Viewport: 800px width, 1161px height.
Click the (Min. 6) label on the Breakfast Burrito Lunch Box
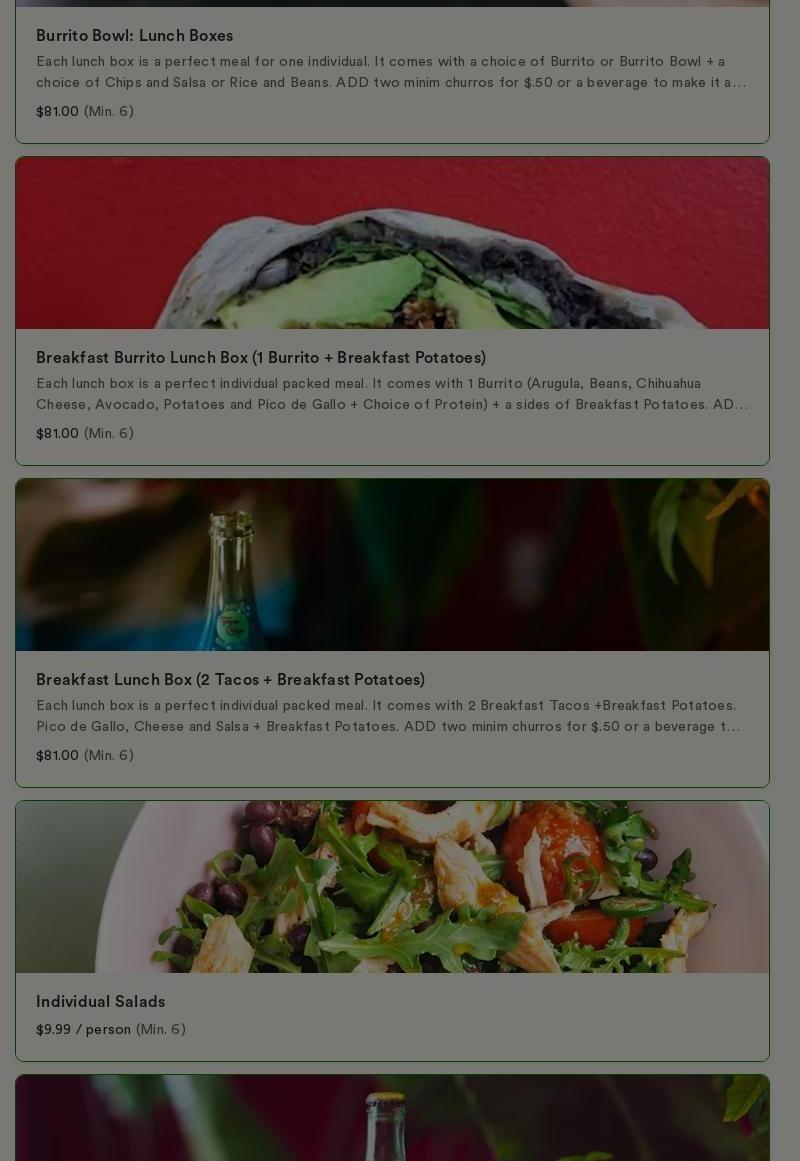coord(109,433)
